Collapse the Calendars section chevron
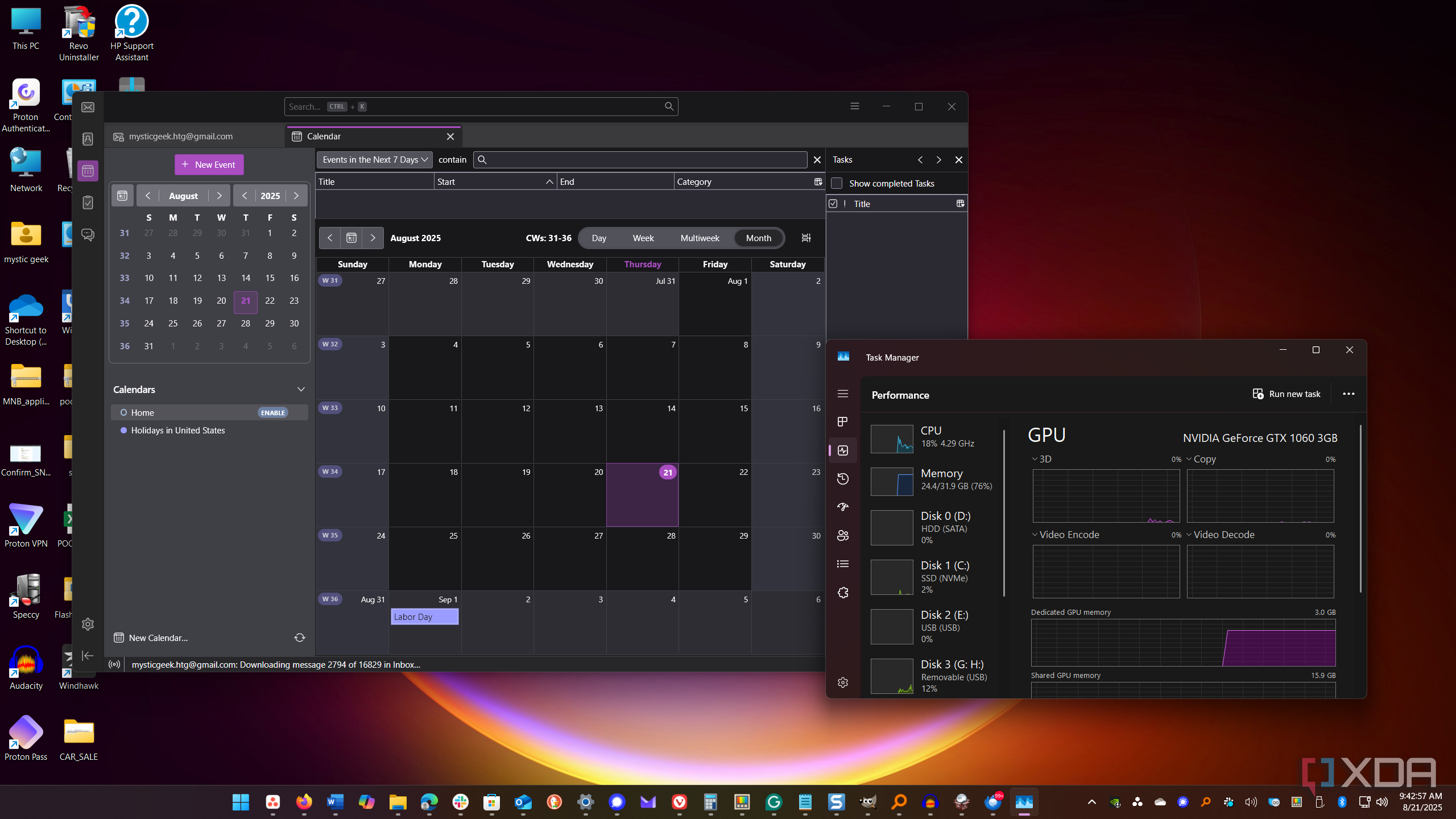Screen dimensions: 1456x819 (301, 390)
